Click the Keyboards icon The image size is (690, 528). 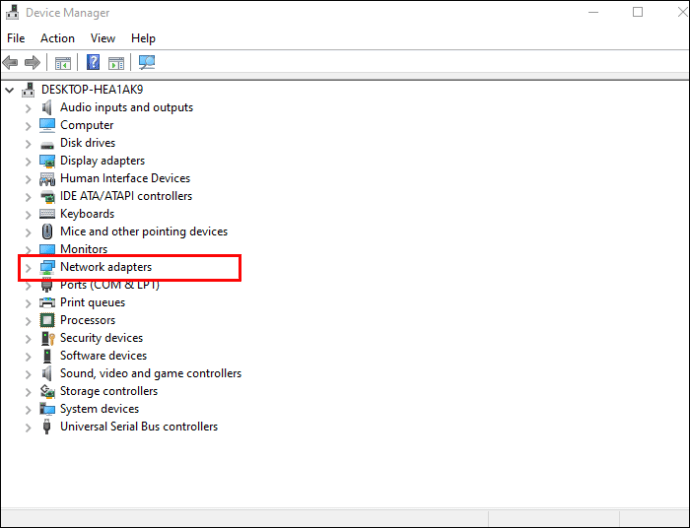tap(47, 214)
